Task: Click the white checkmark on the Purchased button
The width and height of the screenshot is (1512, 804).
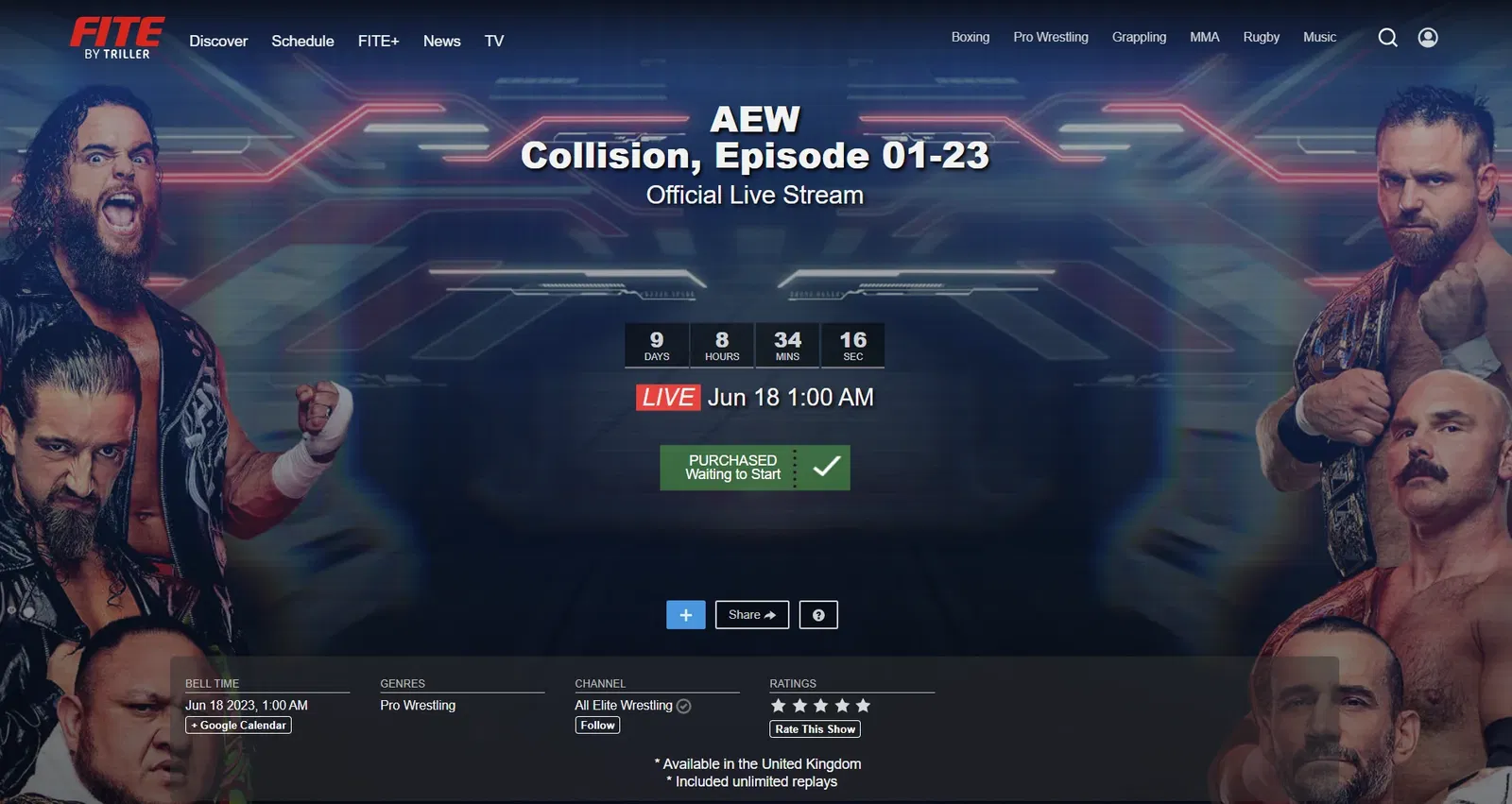Action: tap(827, 467)
